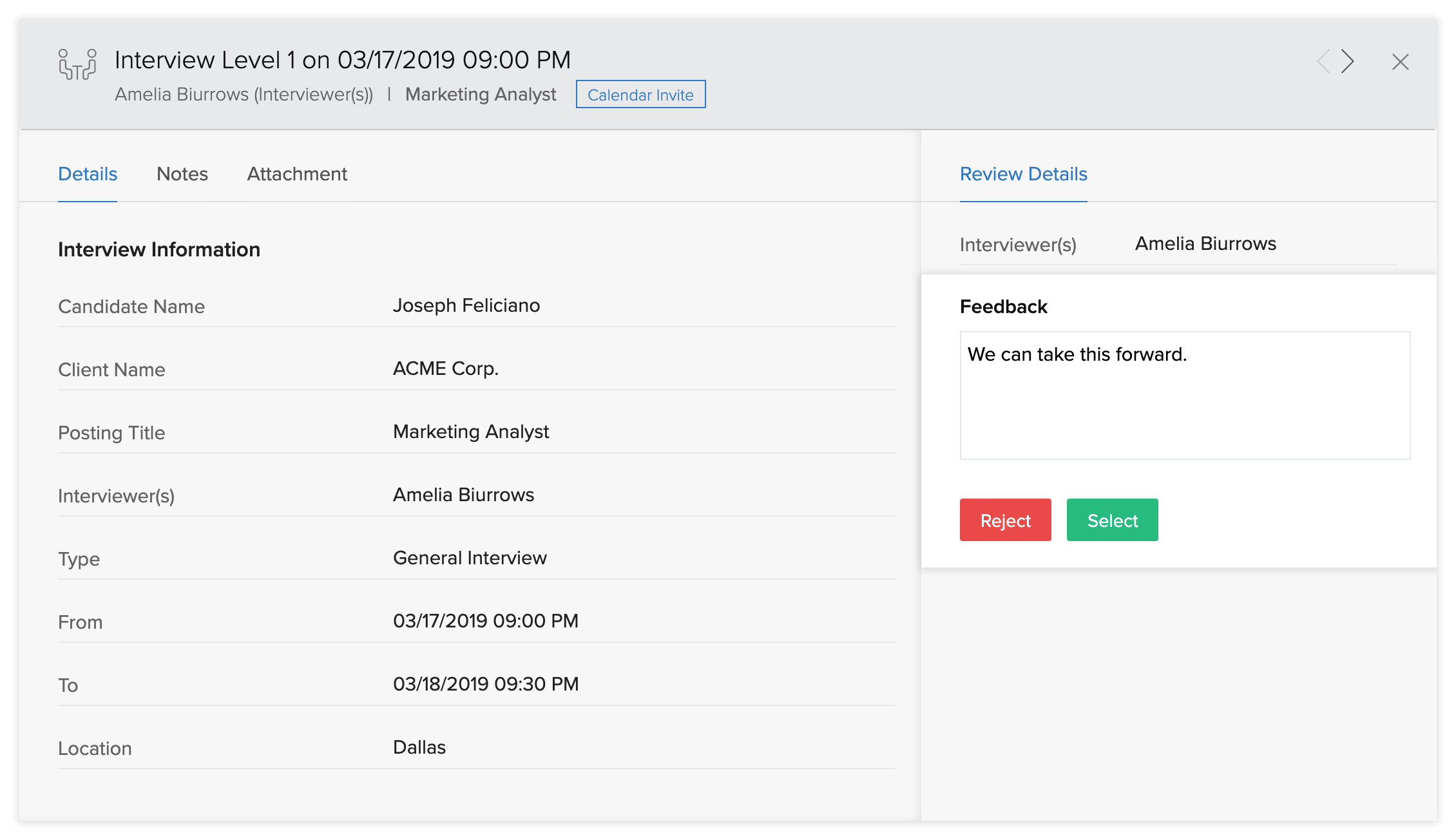Click the Dallas location value
Image resolution: width=1456 pixels, height=840 pixels.
tap(419, 747)
